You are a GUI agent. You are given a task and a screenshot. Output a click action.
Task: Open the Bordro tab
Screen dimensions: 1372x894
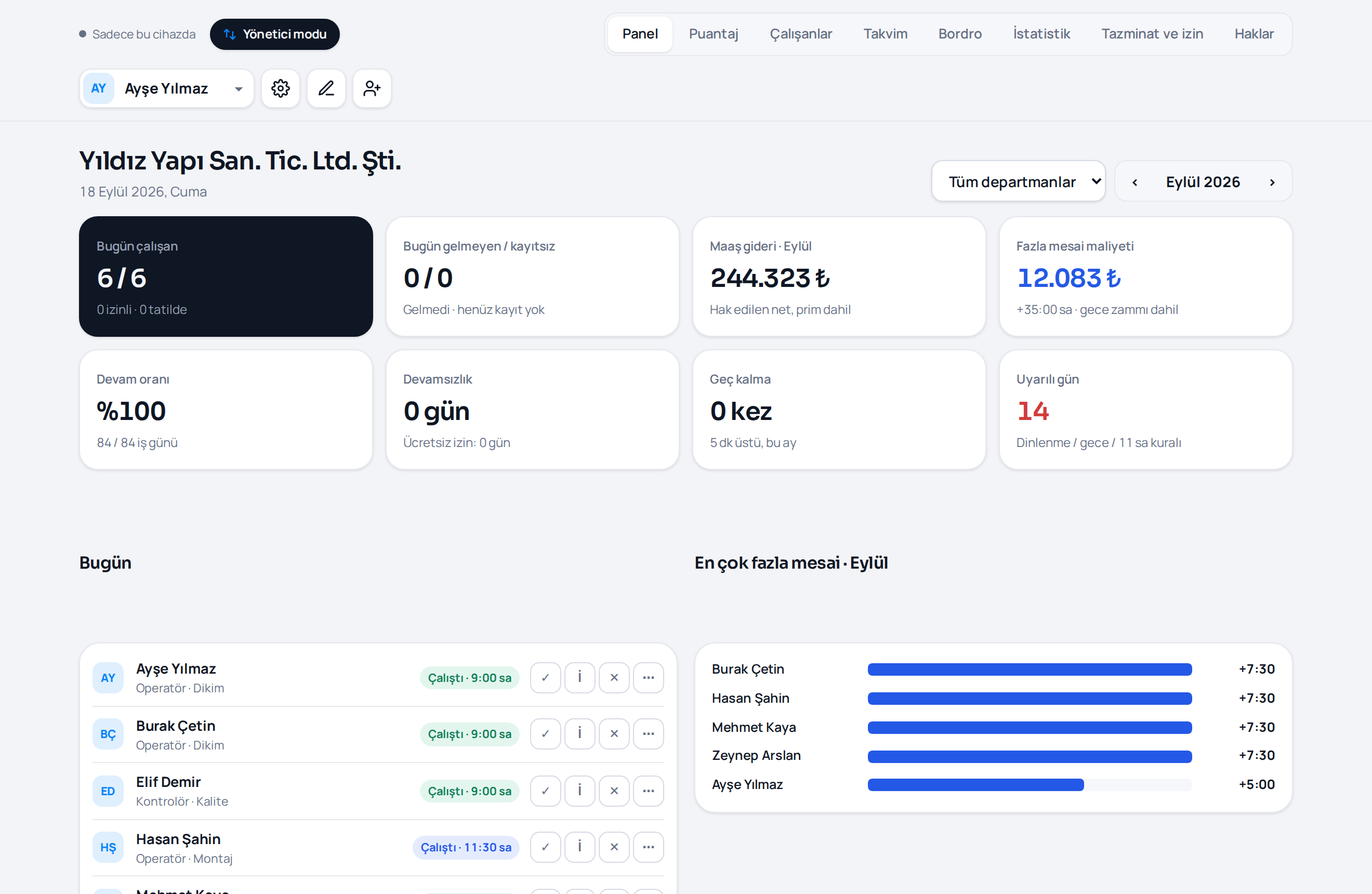click(960, 34)
